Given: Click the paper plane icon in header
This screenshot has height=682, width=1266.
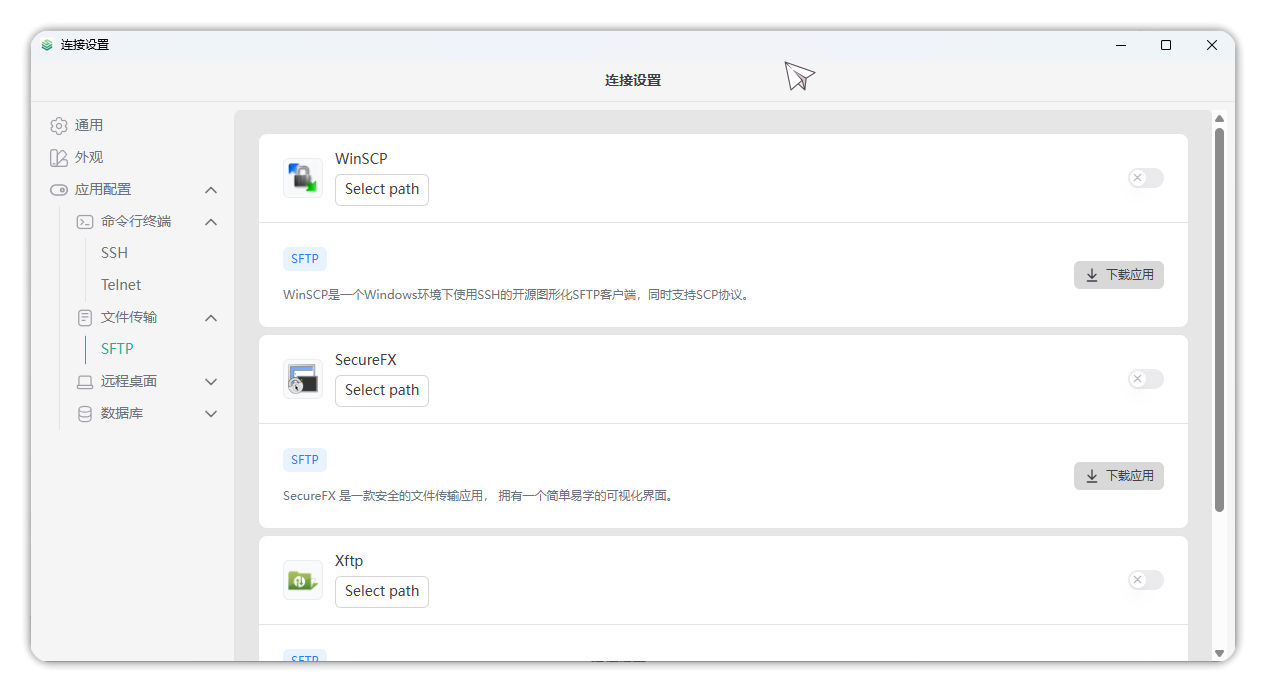Looking at the screenshot, I should (799, 76).
